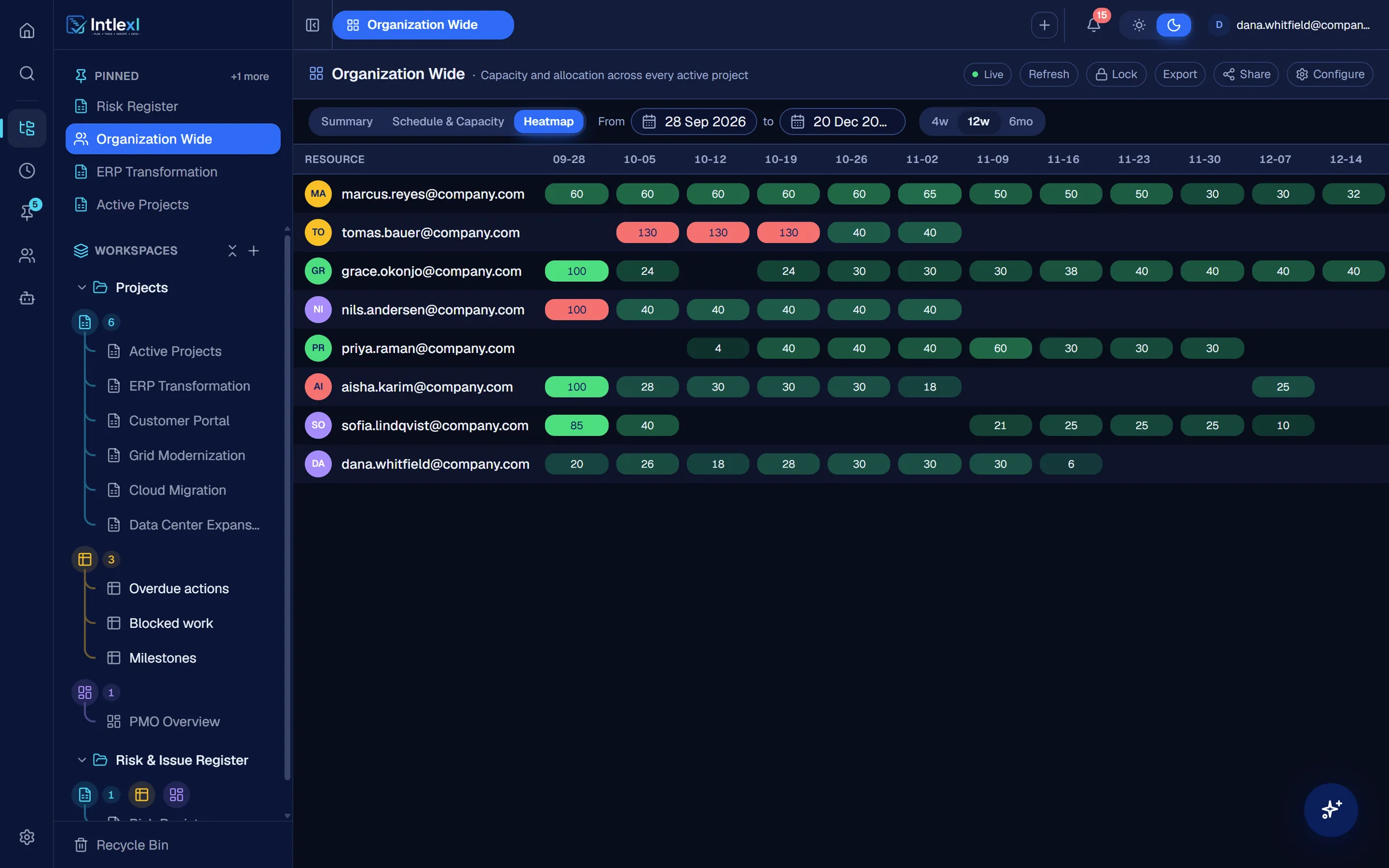
Task: Click the Share button
Action: tap(1246, 74)
